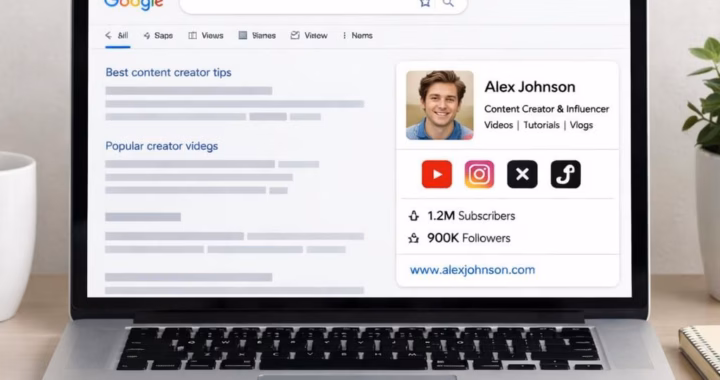Click Alex Johnson's profile photo
The image size is (720, 380).
pyautogui.click(x=440, y=105)
